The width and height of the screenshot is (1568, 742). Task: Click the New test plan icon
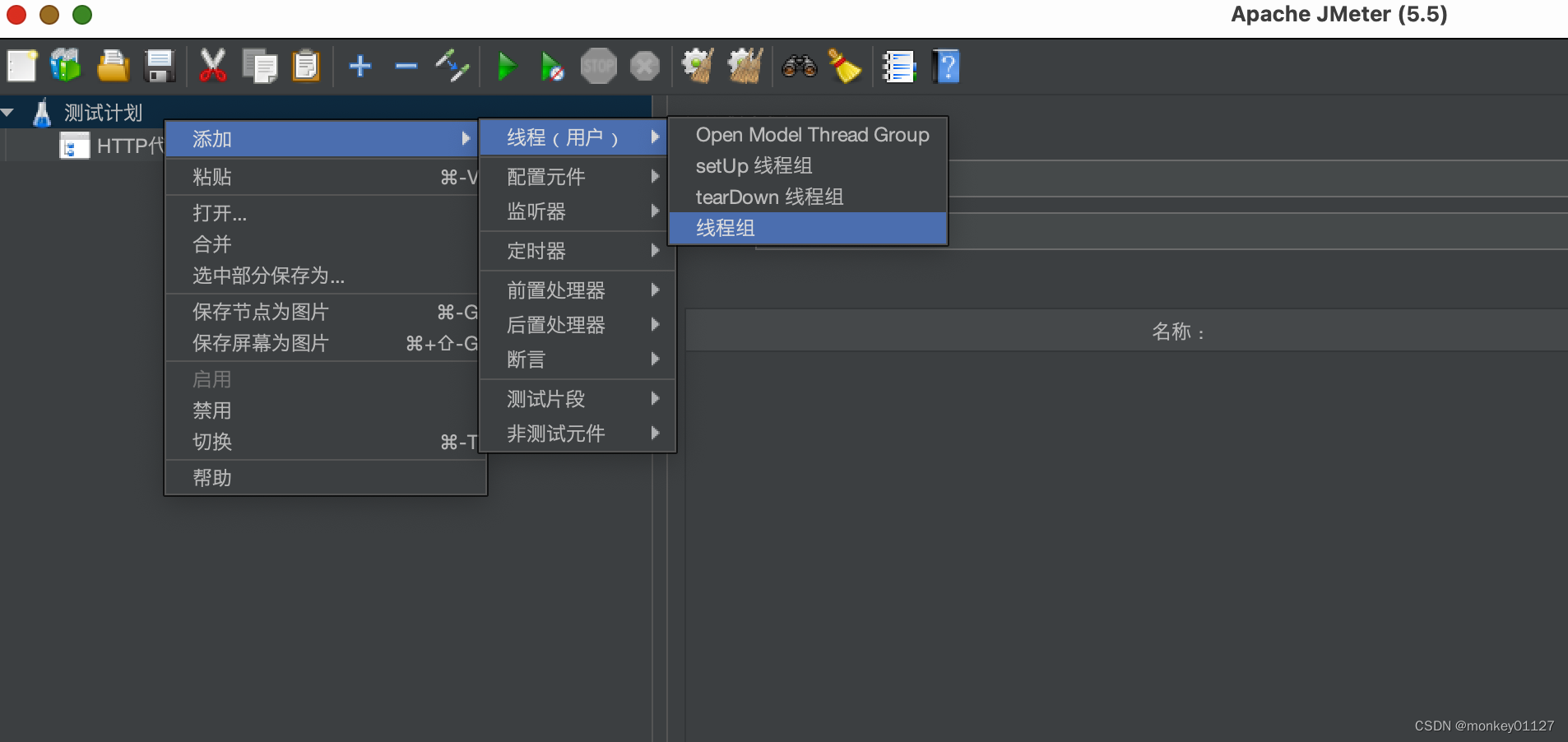coord(22,66)
